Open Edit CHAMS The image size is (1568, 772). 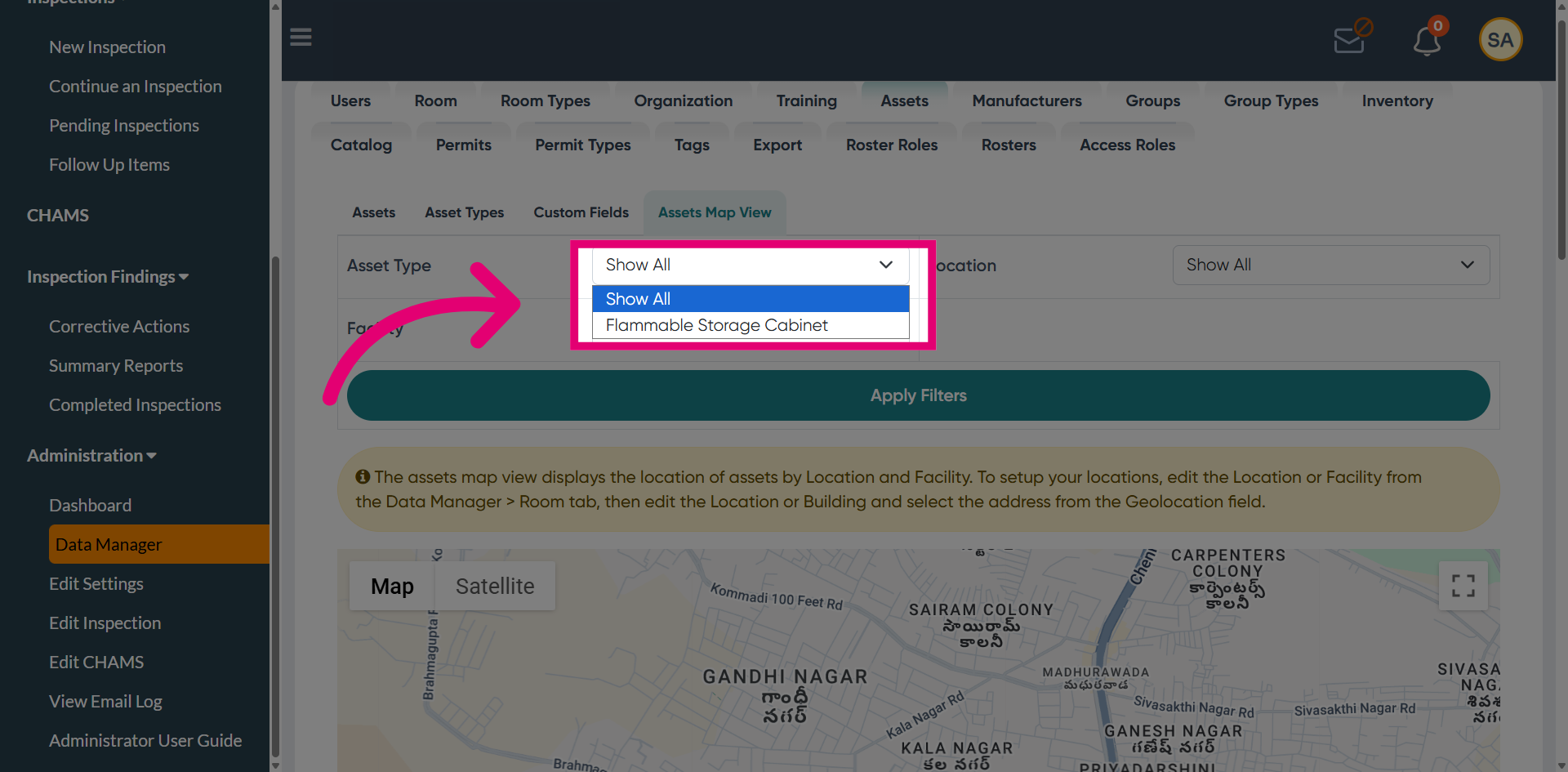click(x=96, y=663)
